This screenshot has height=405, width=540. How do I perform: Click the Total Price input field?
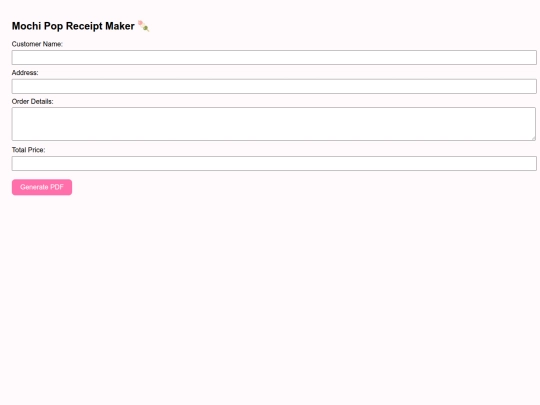(x=274, y=164)
